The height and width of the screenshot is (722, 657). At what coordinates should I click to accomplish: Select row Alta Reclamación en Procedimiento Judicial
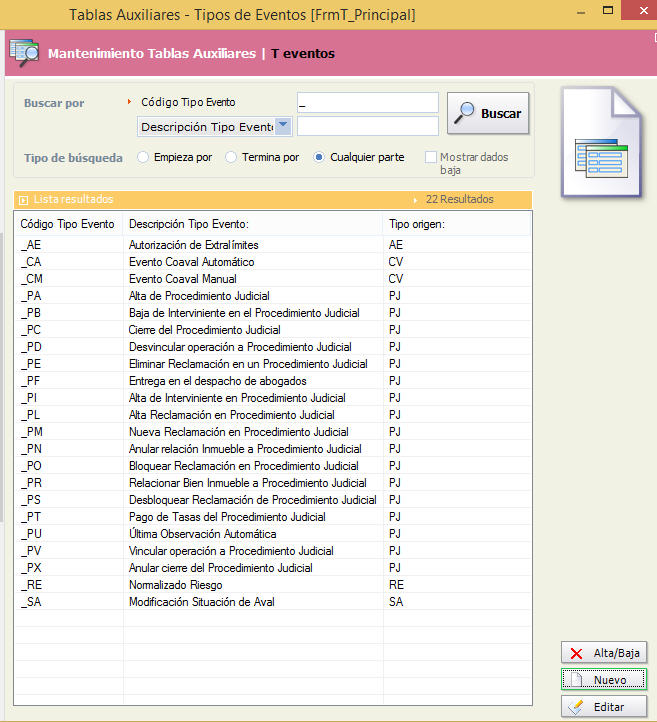pos(273,415)
